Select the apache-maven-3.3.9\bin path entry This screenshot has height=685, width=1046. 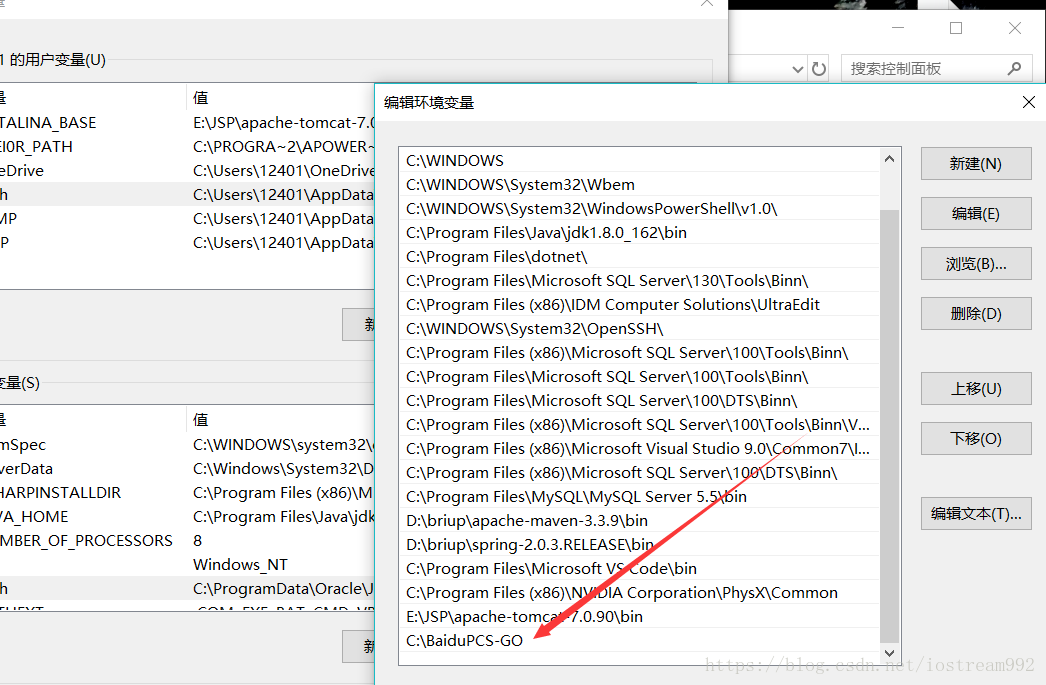point(640,521)
